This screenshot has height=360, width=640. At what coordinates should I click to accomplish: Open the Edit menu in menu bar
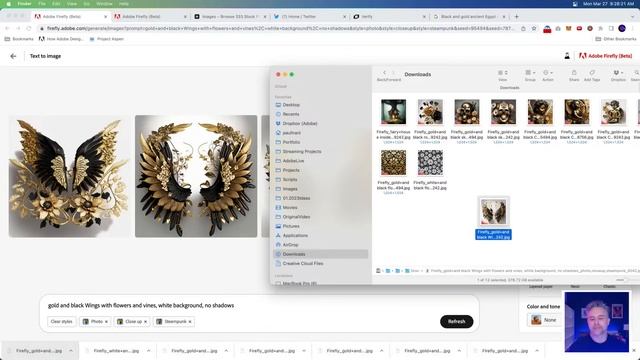pos(56,4)
